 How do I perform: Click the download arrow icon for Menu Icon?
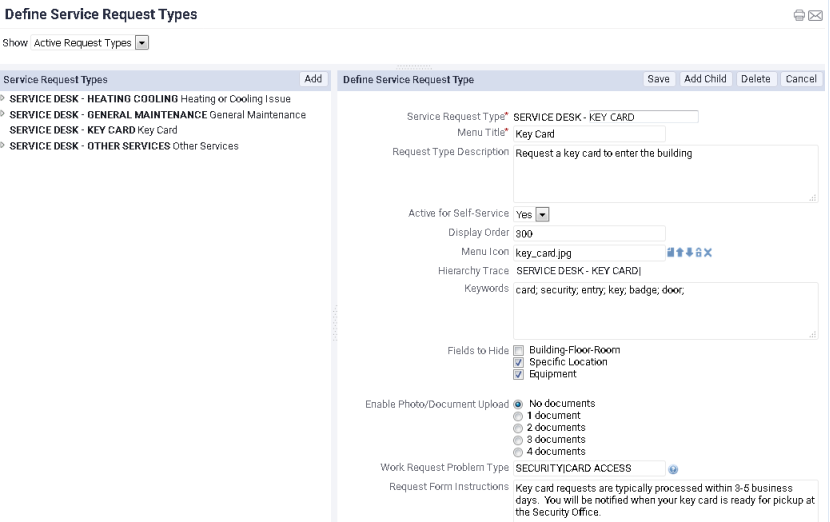coord(689,253)
